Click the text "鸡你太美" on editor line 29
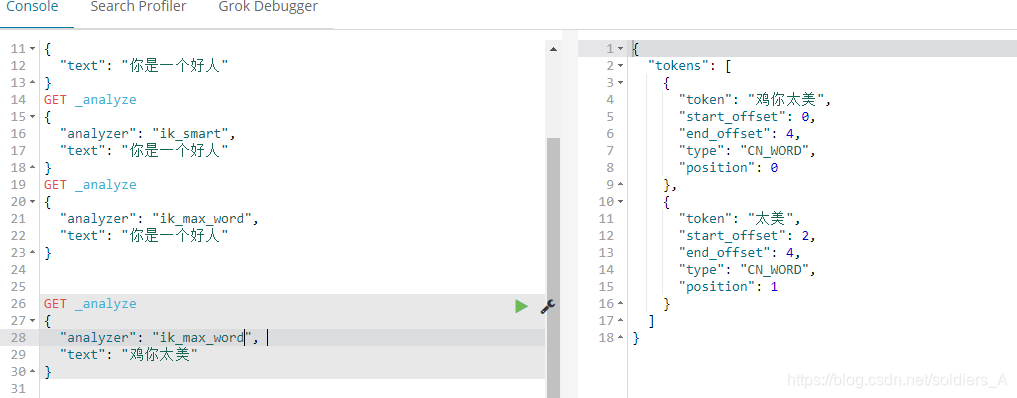The image size is (1017, 398). pos(160,355)
